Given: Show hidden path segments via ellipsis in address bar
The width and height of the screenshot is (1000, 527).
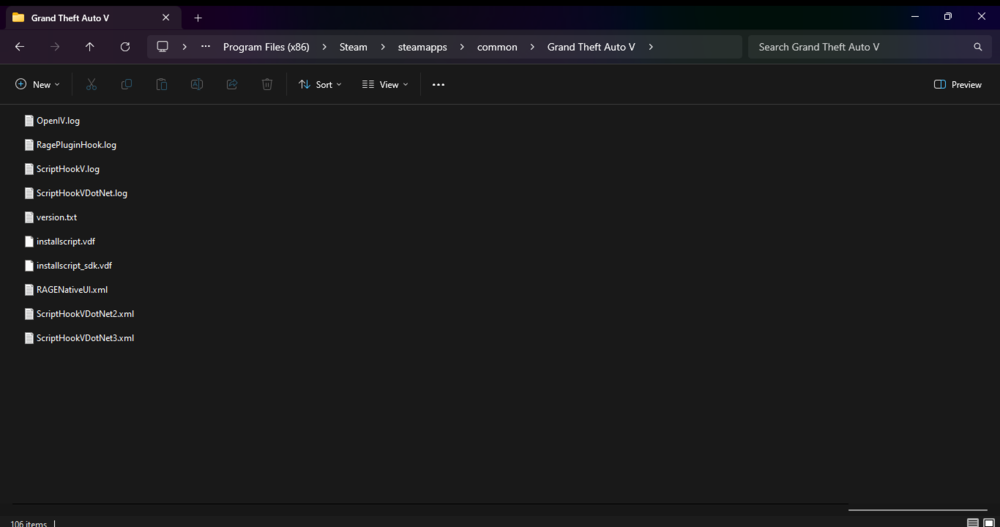Looking at the screenshot, I should 205,47.
